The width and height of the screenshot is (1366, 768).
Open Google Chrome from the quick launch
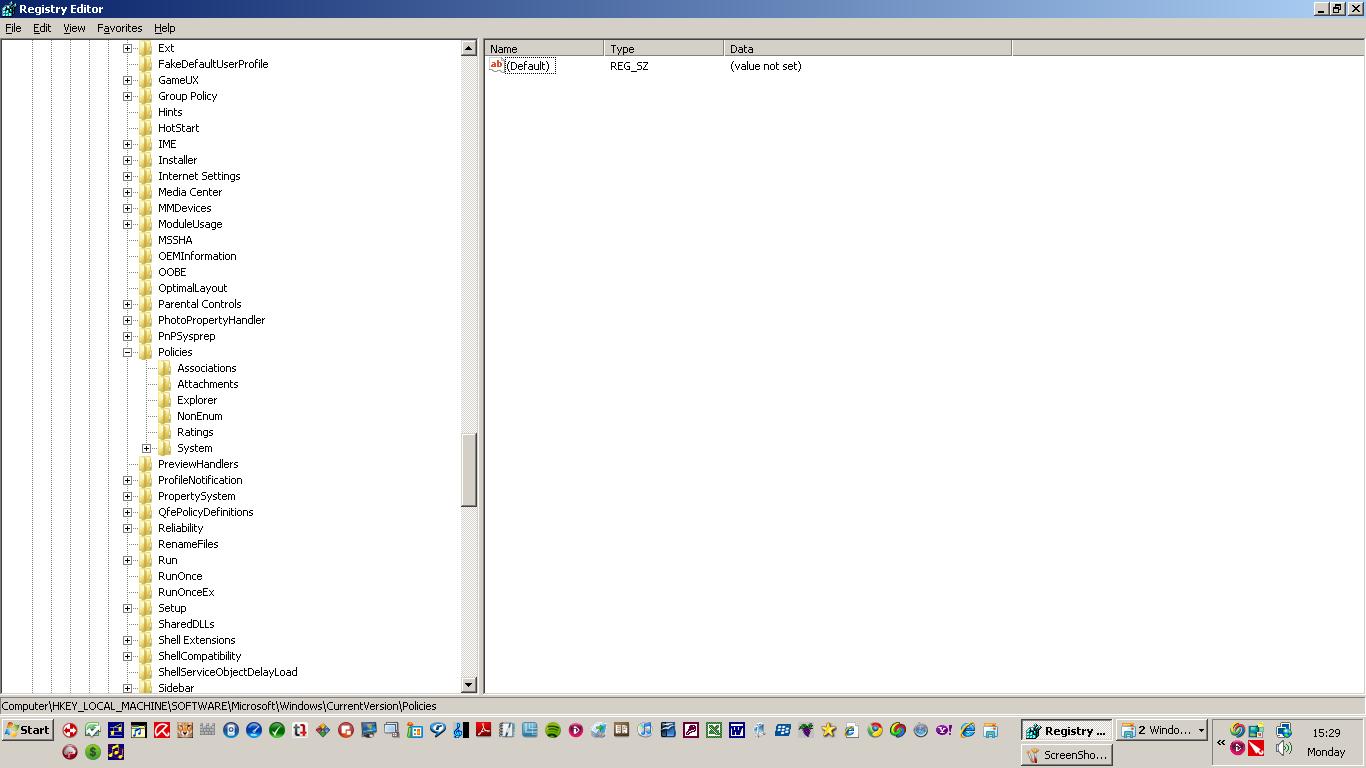point(875,730)
